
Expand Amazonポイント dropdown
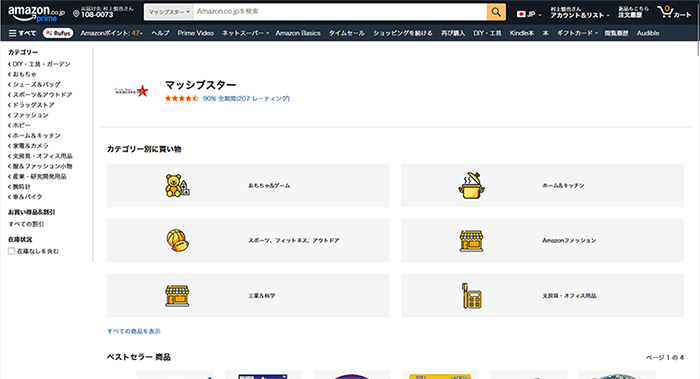[x=111, y=33]
